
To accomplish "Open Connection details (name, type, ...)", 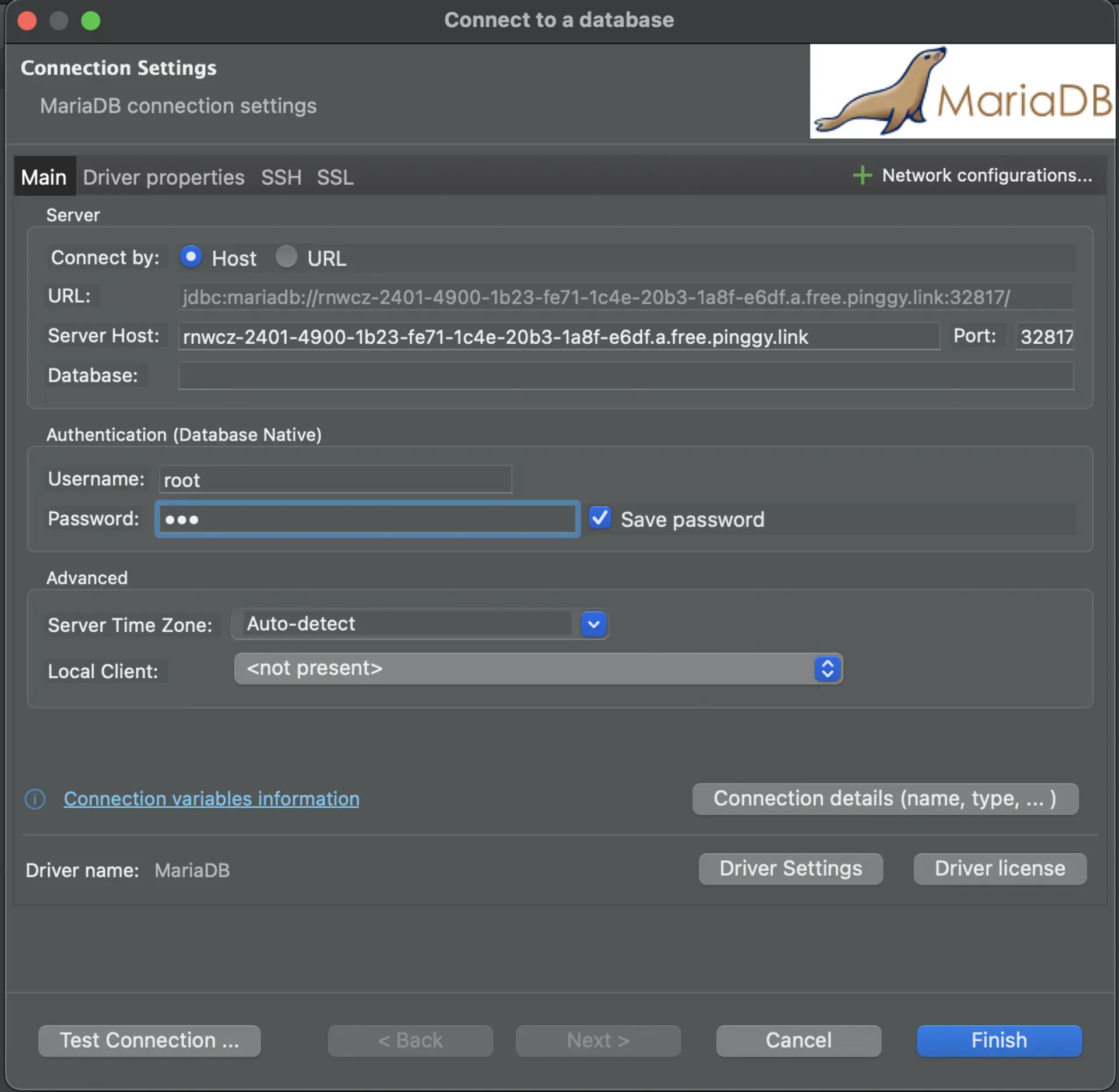I will pyautogui.click(x=885, y=799).
